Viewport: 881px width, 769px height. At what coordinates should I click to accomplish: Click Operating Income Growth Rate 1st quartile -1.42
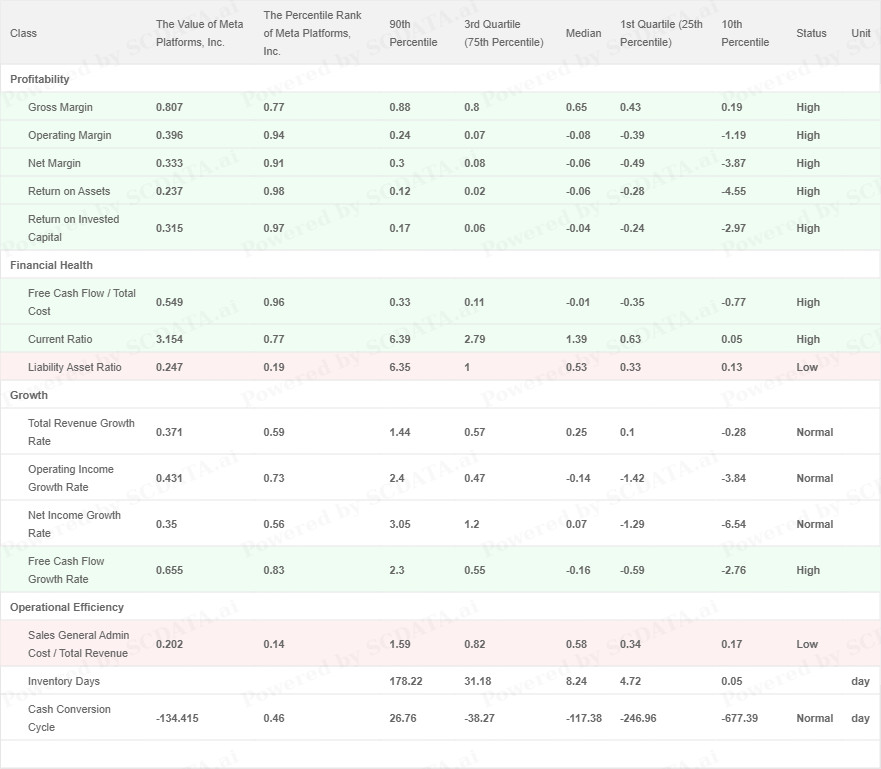coord(632,478)
